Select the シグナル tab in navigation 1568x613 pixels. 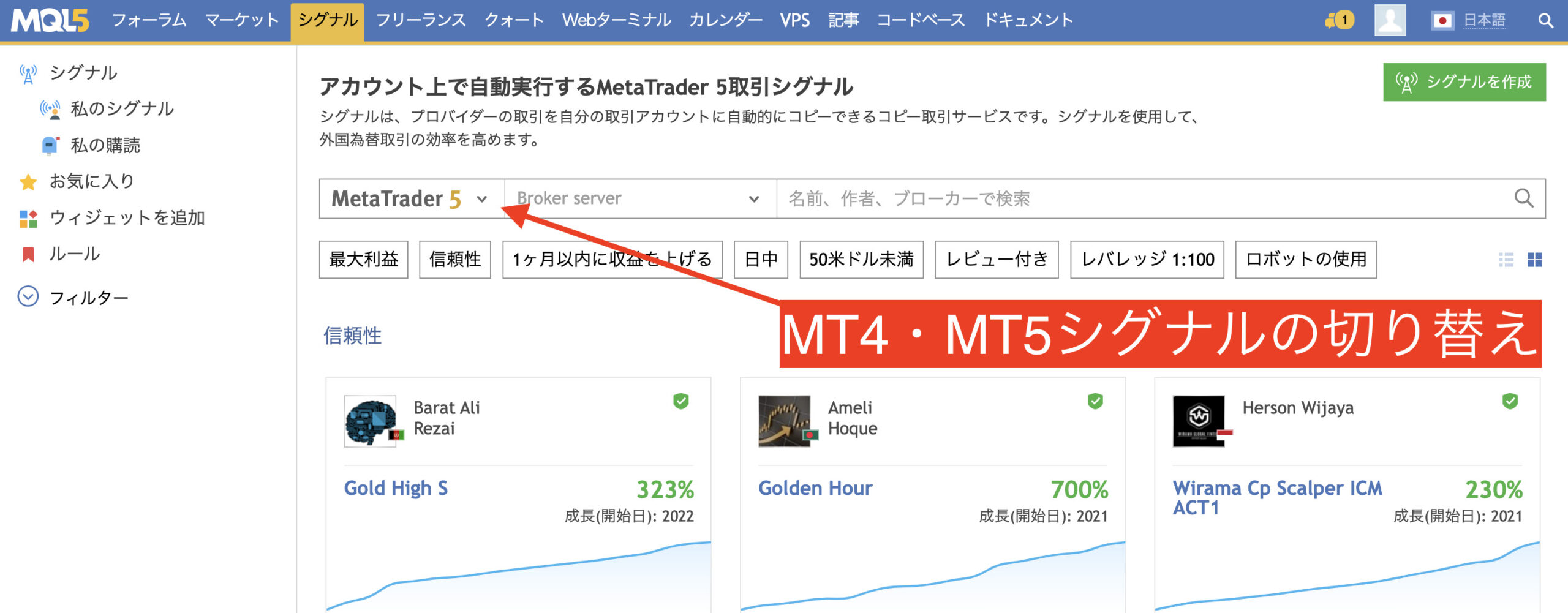click(328, 21)
